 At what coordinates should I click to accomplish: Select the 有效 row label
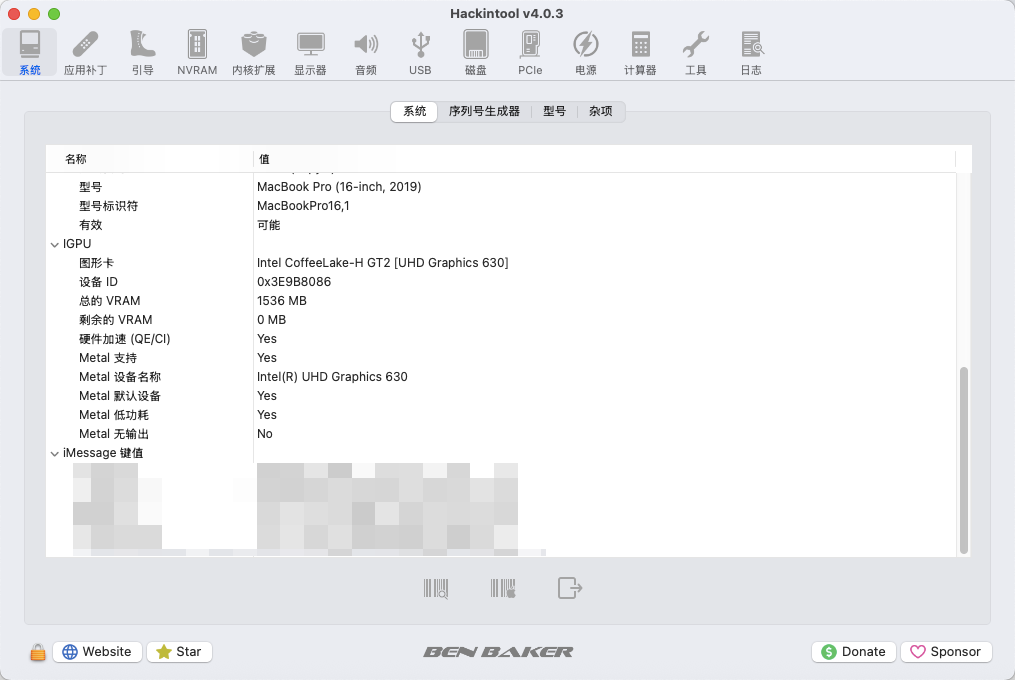click(x=91, y=225)
